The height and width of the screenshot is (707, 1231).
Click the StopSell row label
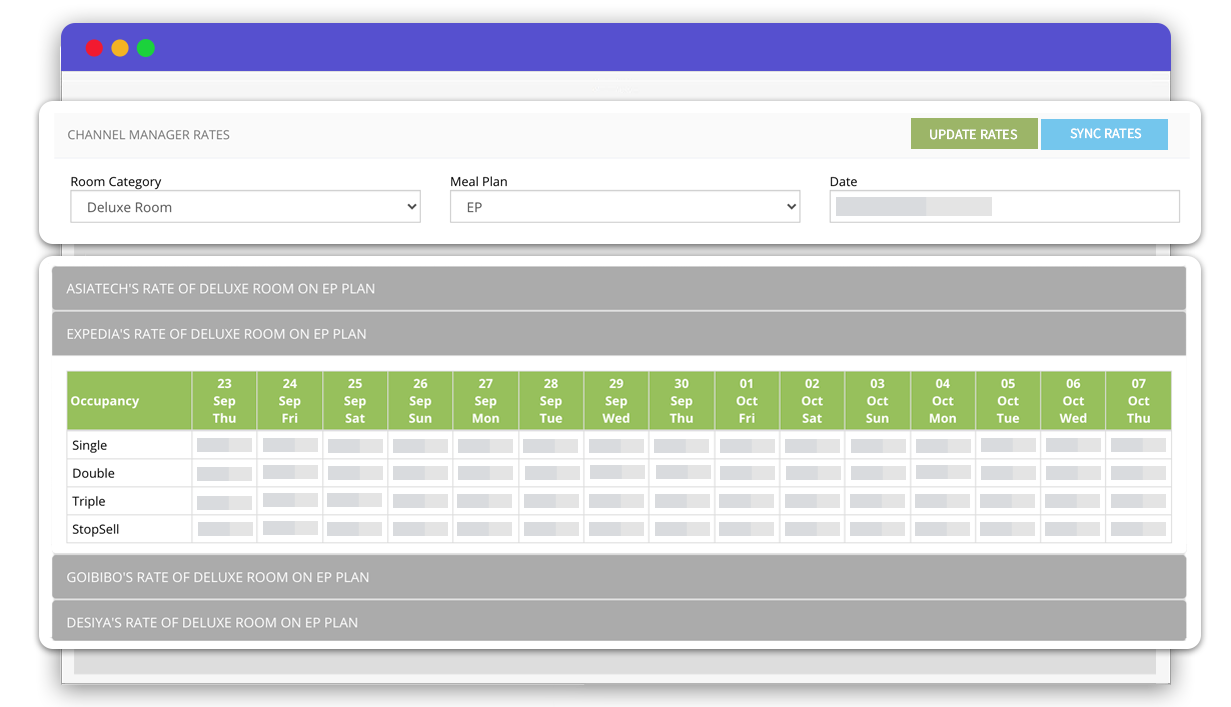[96, 529]
